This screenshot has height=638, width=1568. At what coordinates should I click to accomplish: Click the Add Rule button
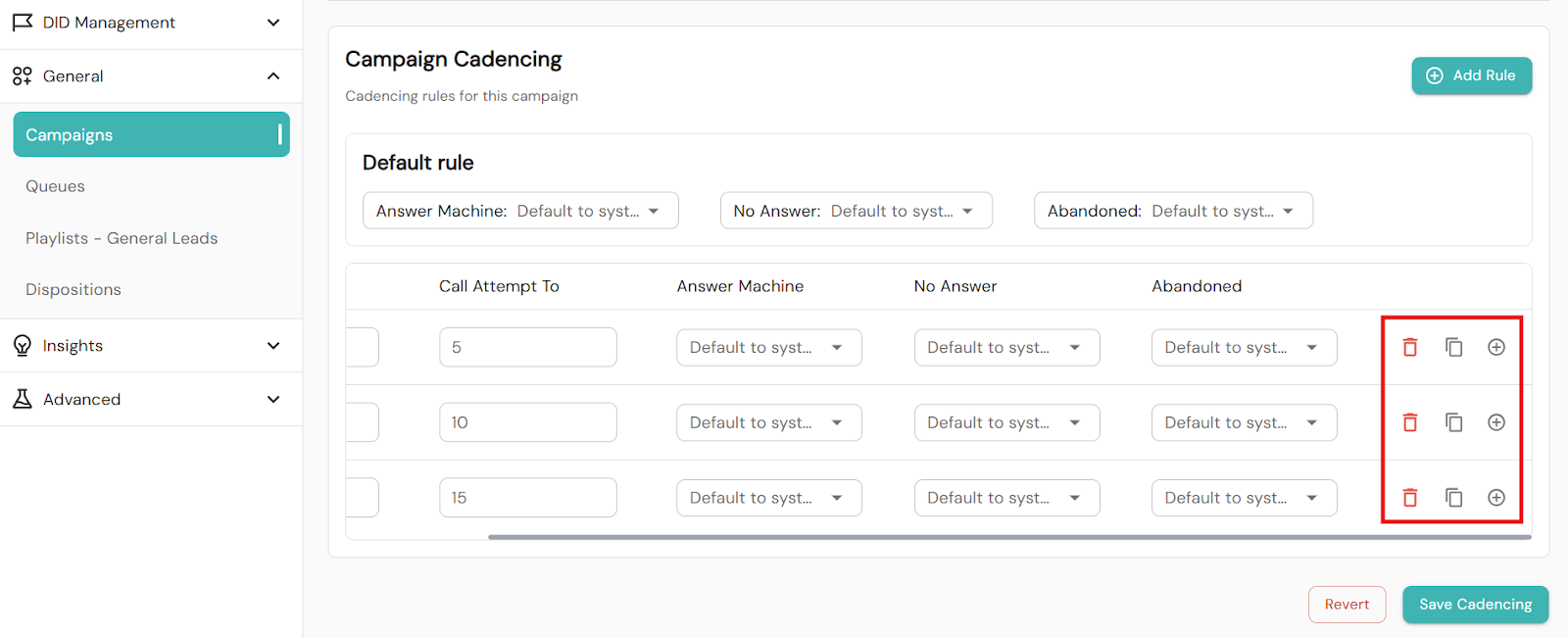point(1471,75)
